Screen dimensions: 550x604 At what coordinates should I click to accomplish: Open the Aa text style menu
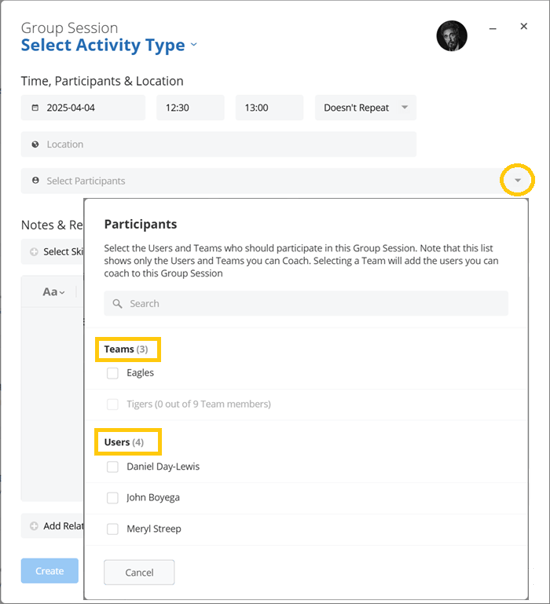54,292
